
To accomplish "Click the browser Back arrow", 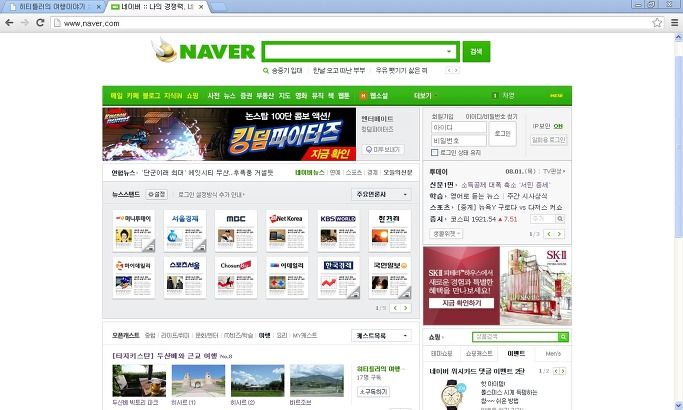I will point(9,23).
